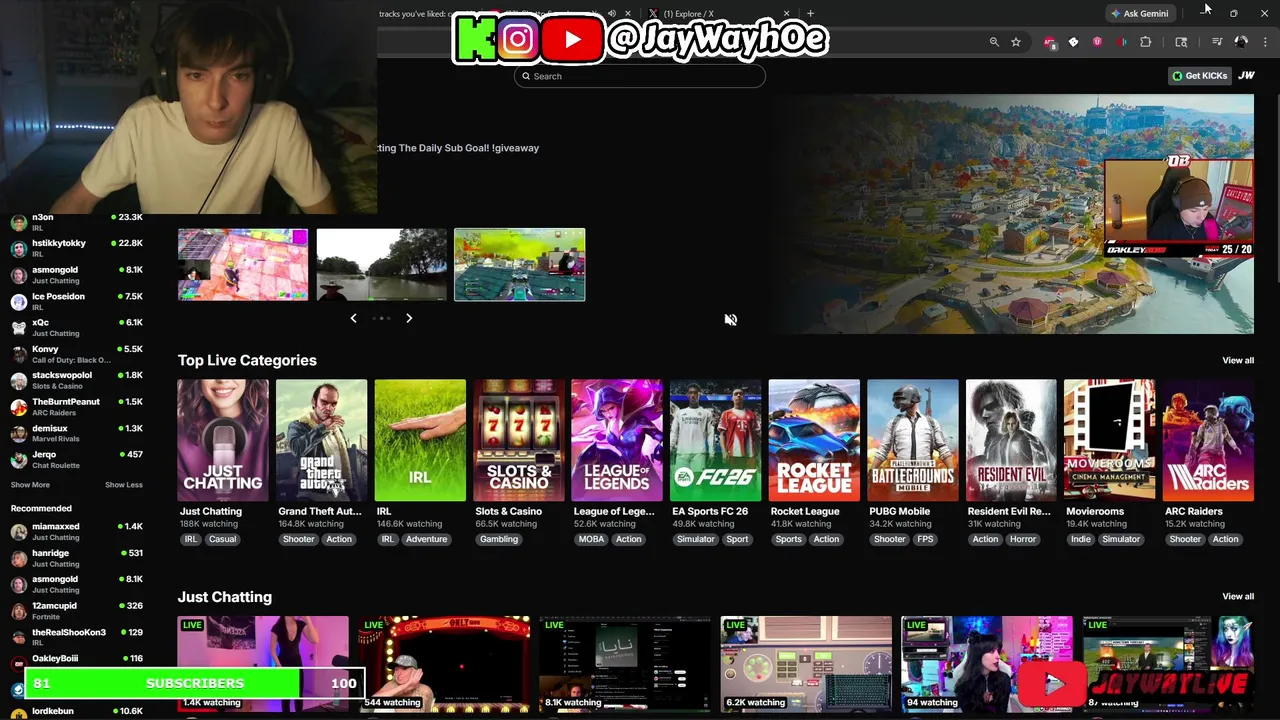This screenshot has height=720, width=1280.
Task: Open the Chrome three-dot menu
Action: (x=1266, y=42)
